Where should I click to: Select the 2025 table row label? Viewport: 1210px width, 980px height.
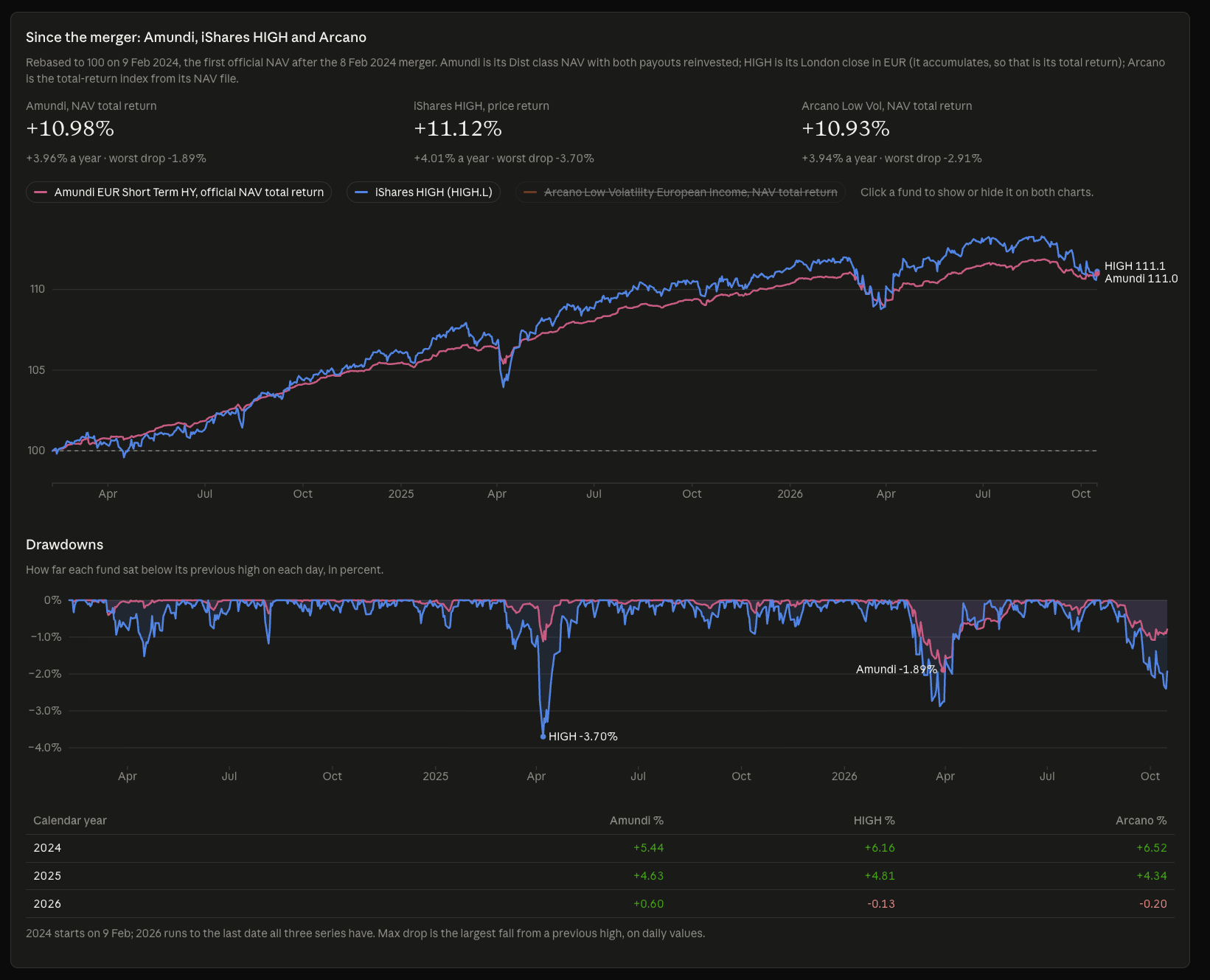47,876
